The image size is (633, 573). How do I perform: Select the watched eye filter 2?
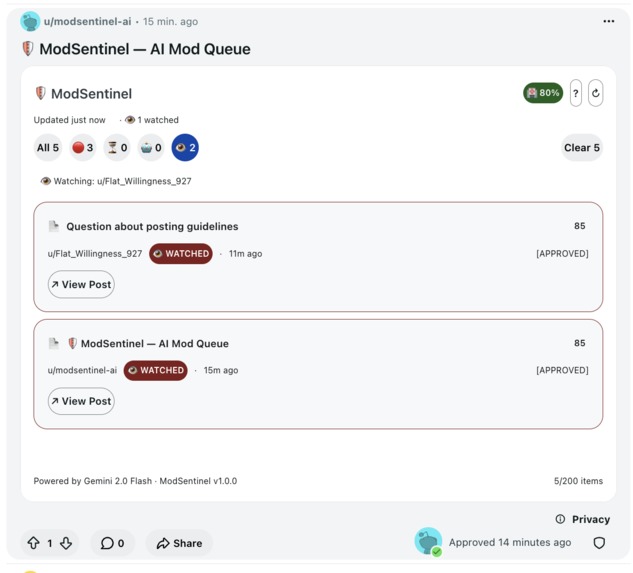pos(185,148)
